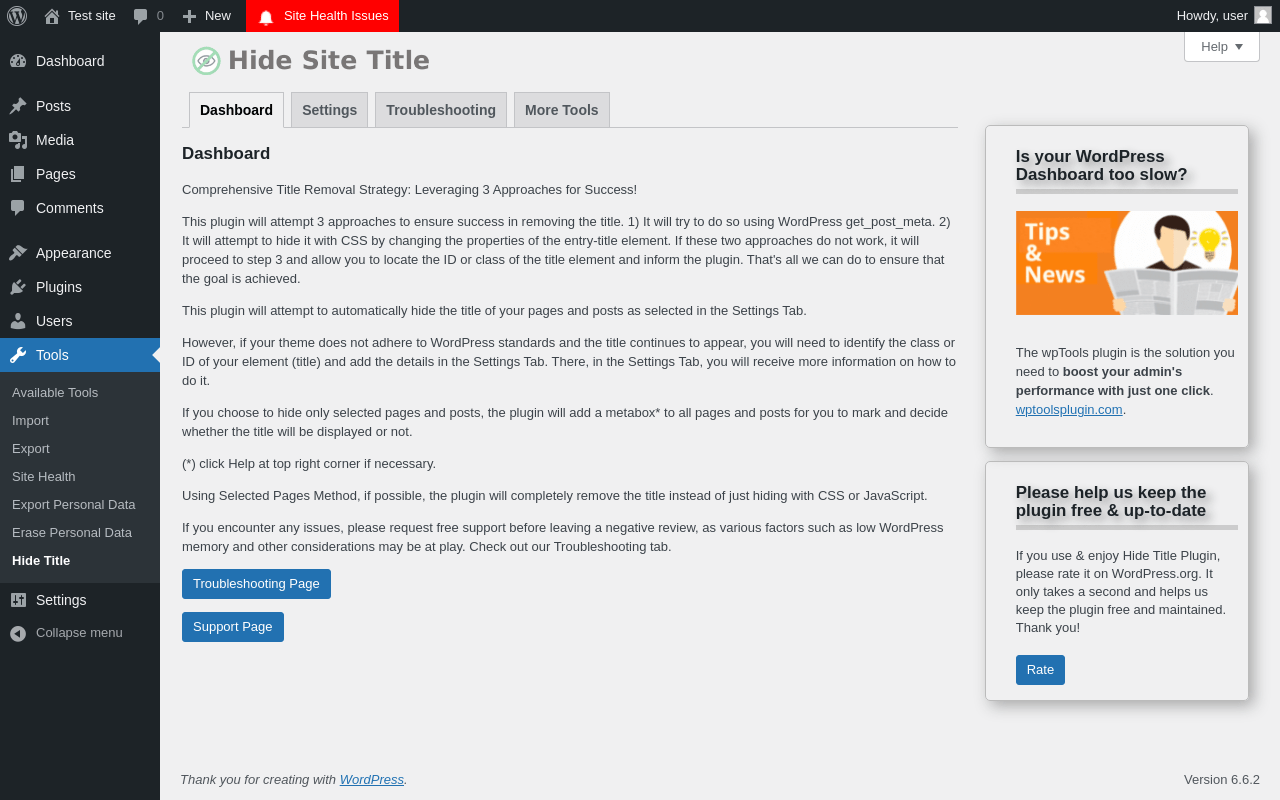Click the Tips & News banner image
Image resolution: width=1280 pixels, height=800 pixels.
point(1127,263)
